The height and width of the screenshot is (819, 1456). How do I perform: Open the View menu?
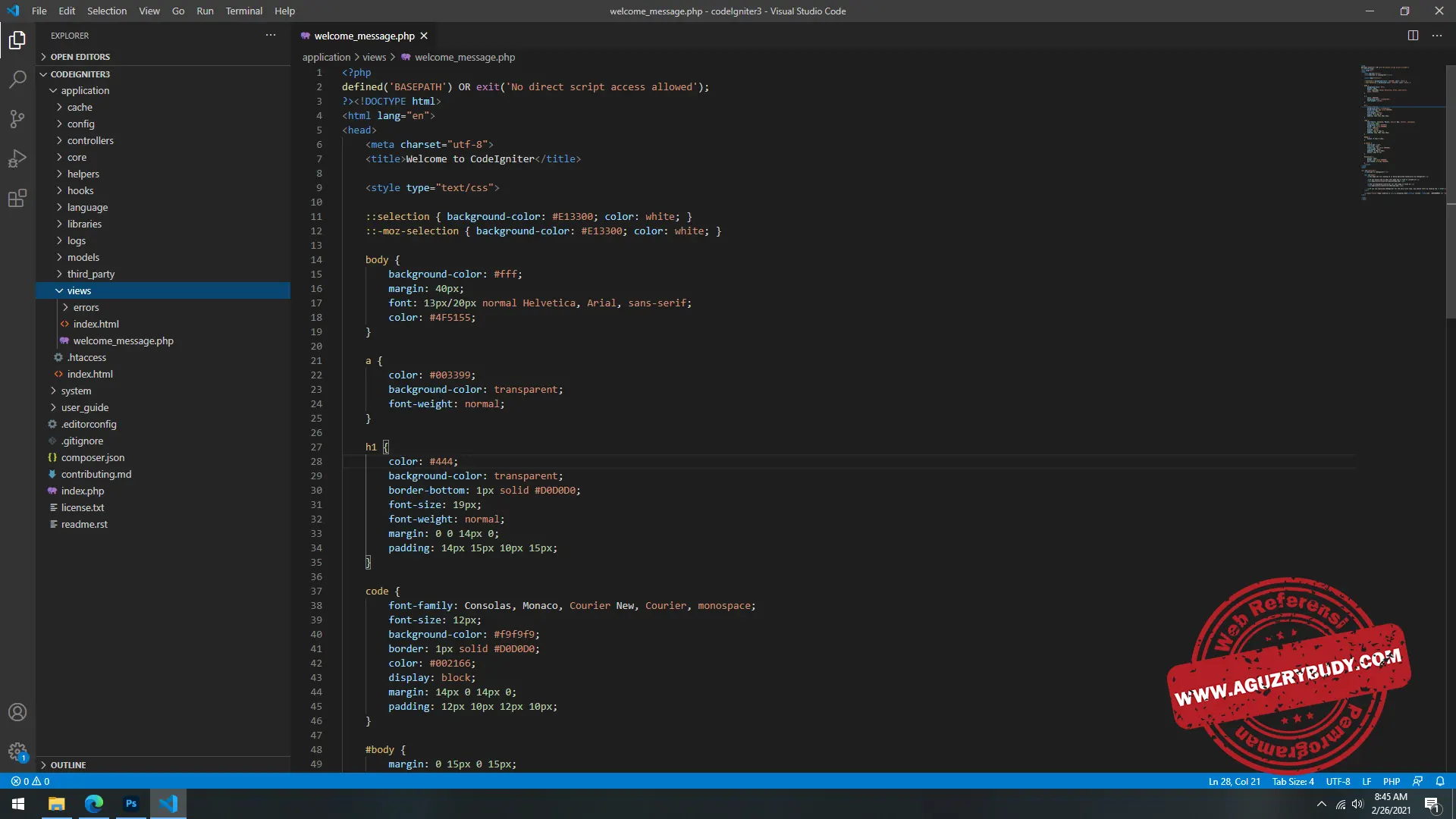(149, 11)
